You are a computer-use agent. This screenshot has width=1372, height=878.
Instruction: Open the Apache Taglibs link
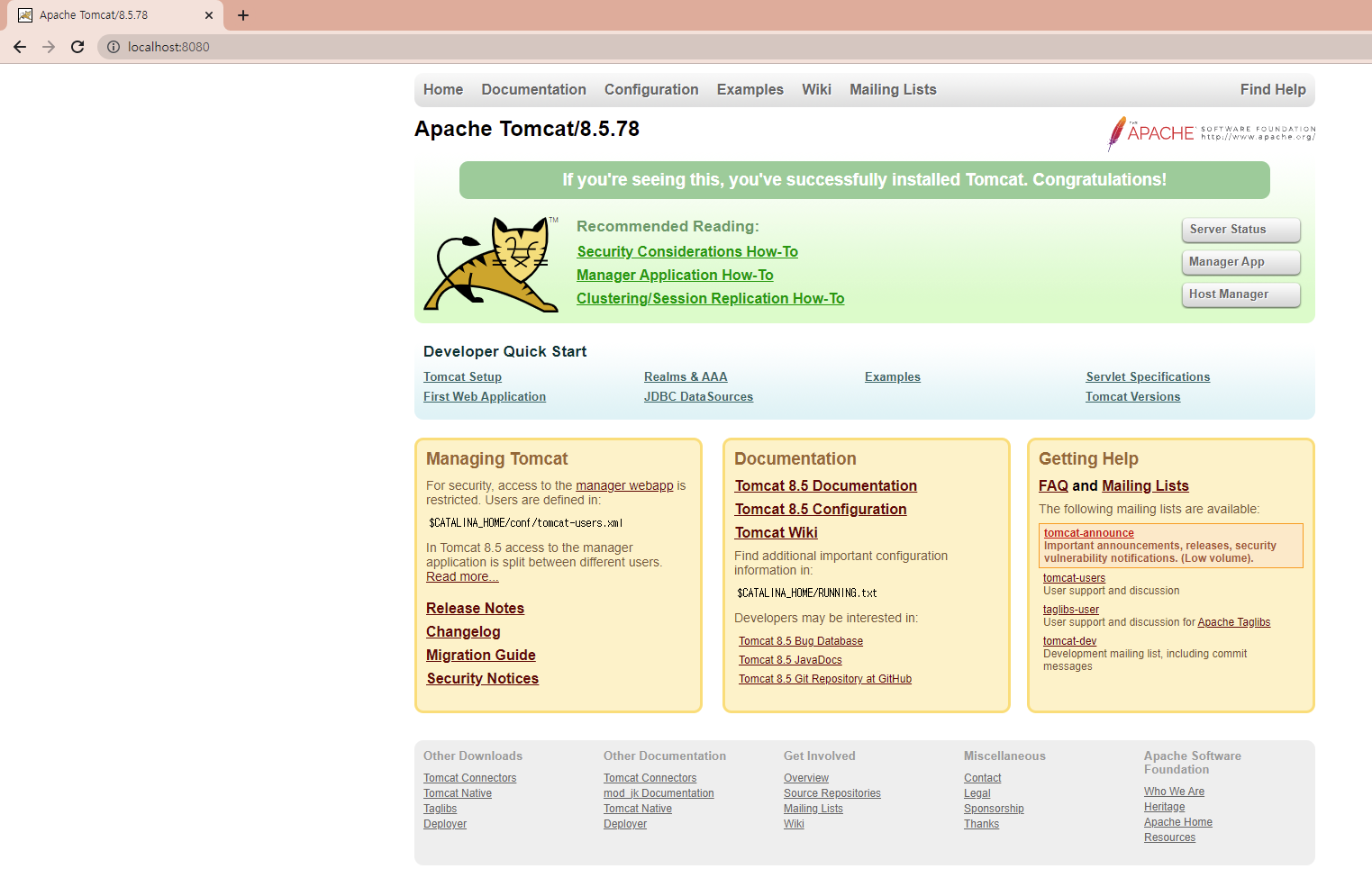pyautogui.click(x=1234, y=622)
